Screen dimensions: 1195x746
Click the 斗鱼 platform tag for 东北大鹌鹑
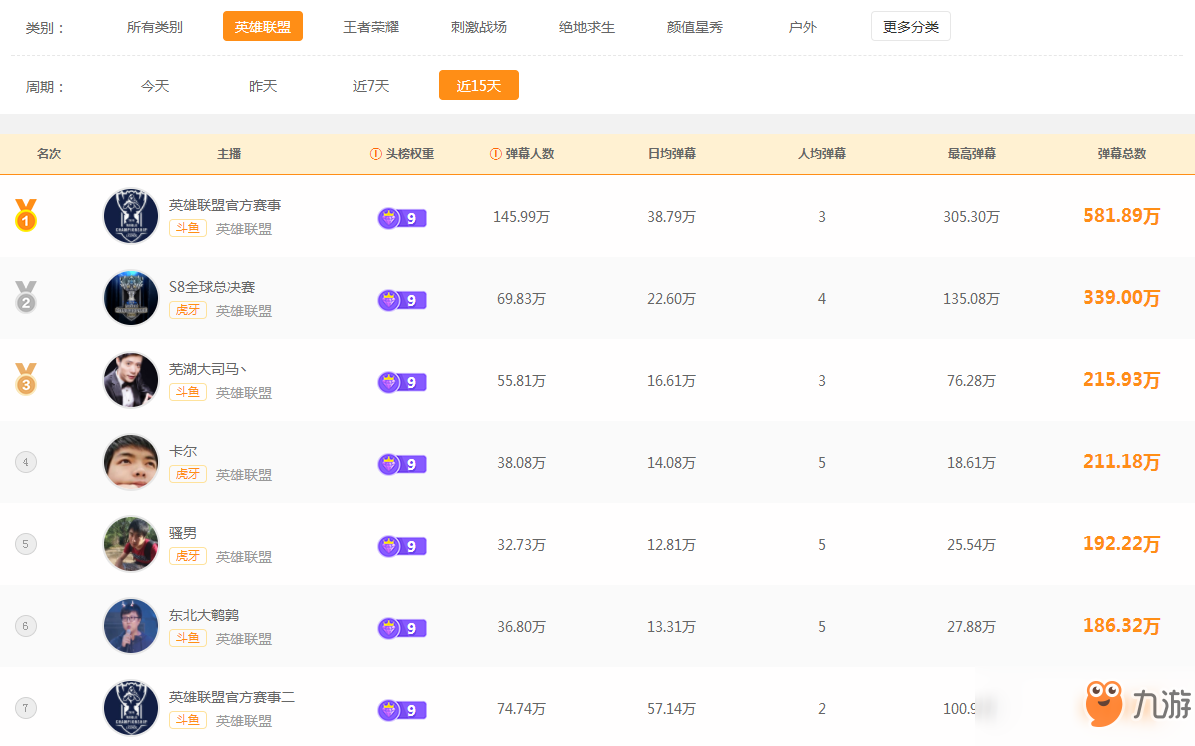point(187,638)
